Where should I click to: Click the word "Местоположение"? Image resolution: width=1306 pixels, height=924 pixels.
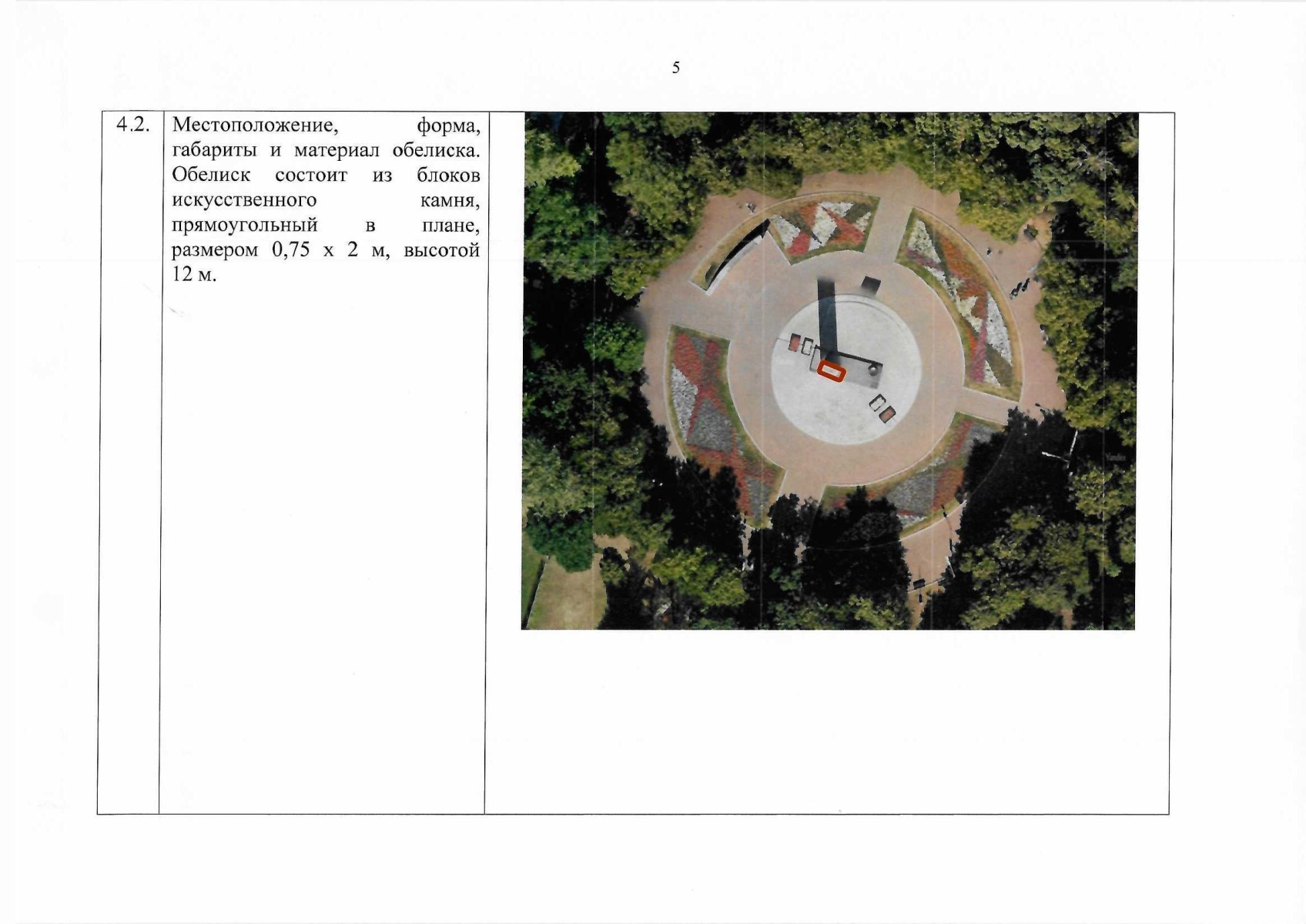coord(255,125)
